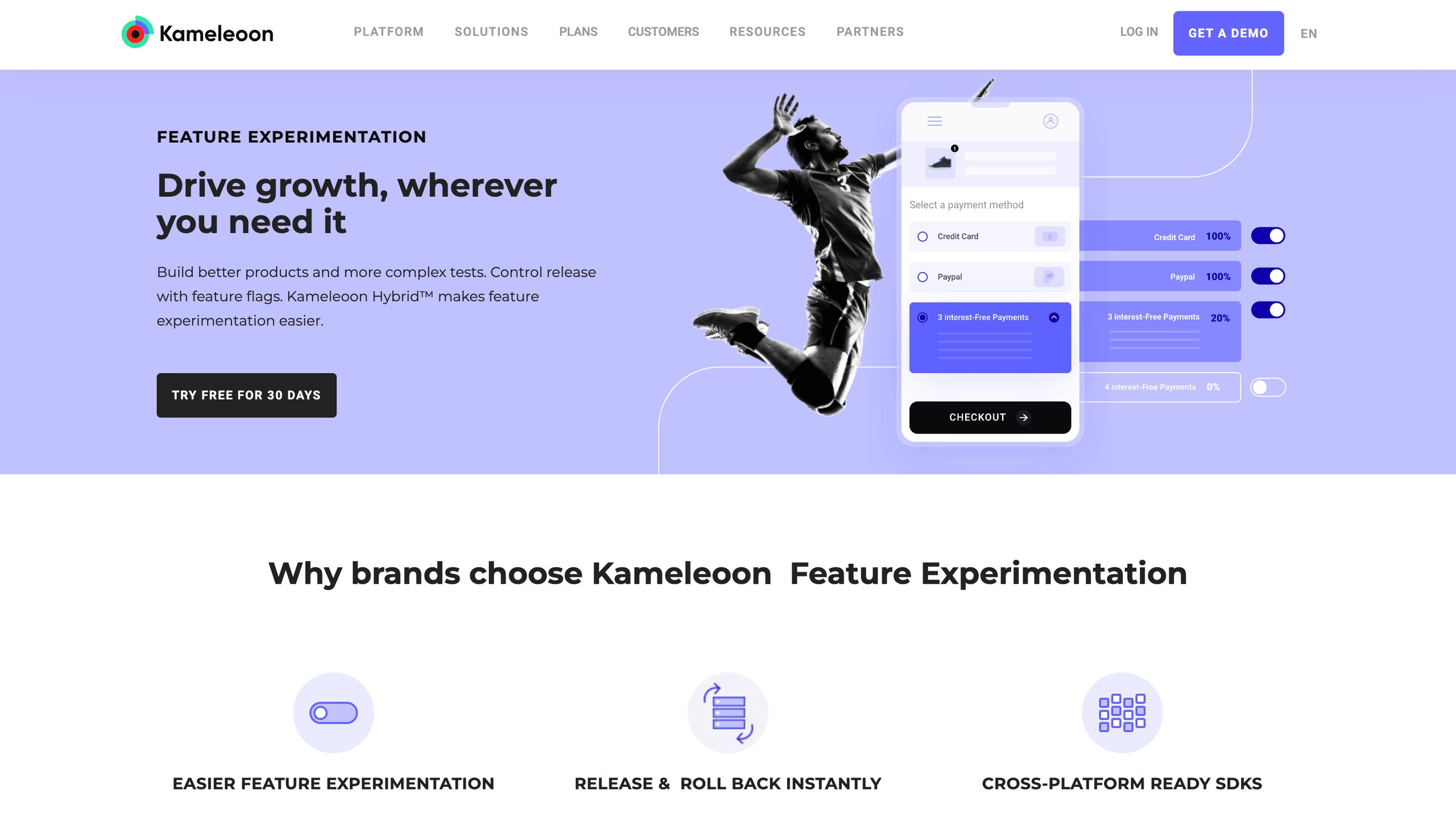Click the feature flag toggle icon
This screenshot has height=814, width=1456.
[x=333, y=712]
